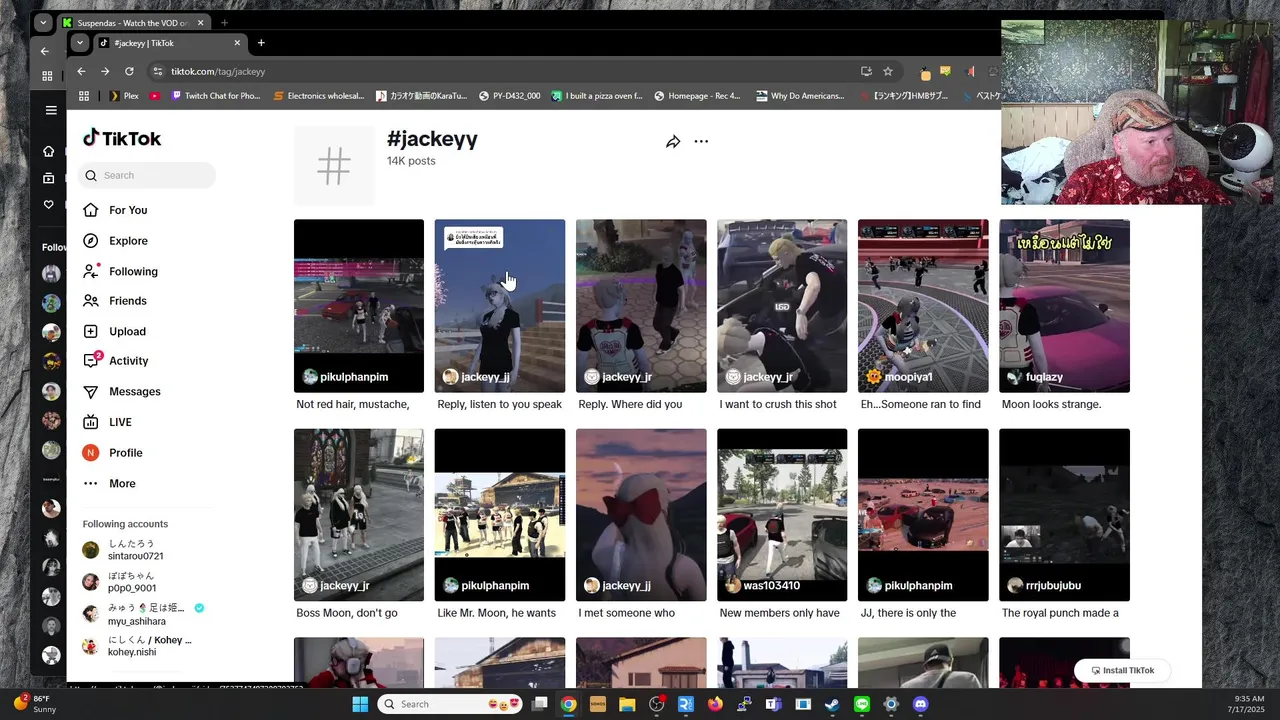Open the three-dot menu beside #jackeyy
1280x720 pixels.
pyautogui.click(x=701, y=141)
